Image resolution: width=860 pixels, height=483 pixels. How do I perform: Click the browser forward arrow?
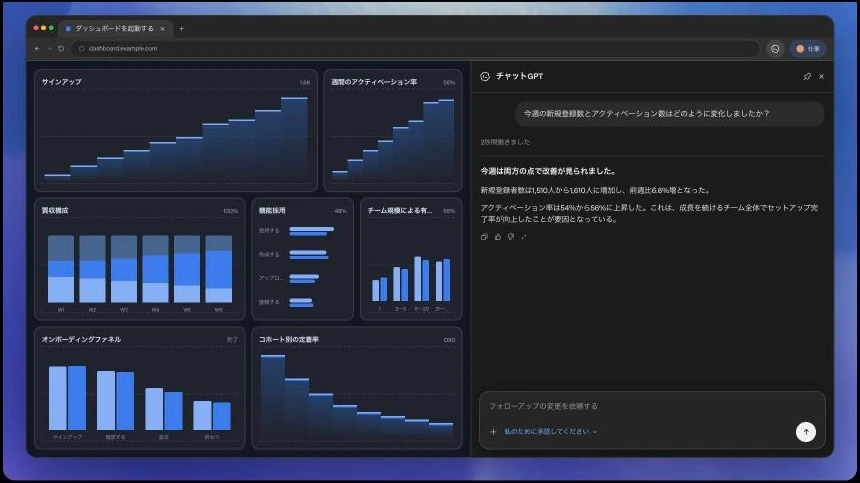click(49, 49)
